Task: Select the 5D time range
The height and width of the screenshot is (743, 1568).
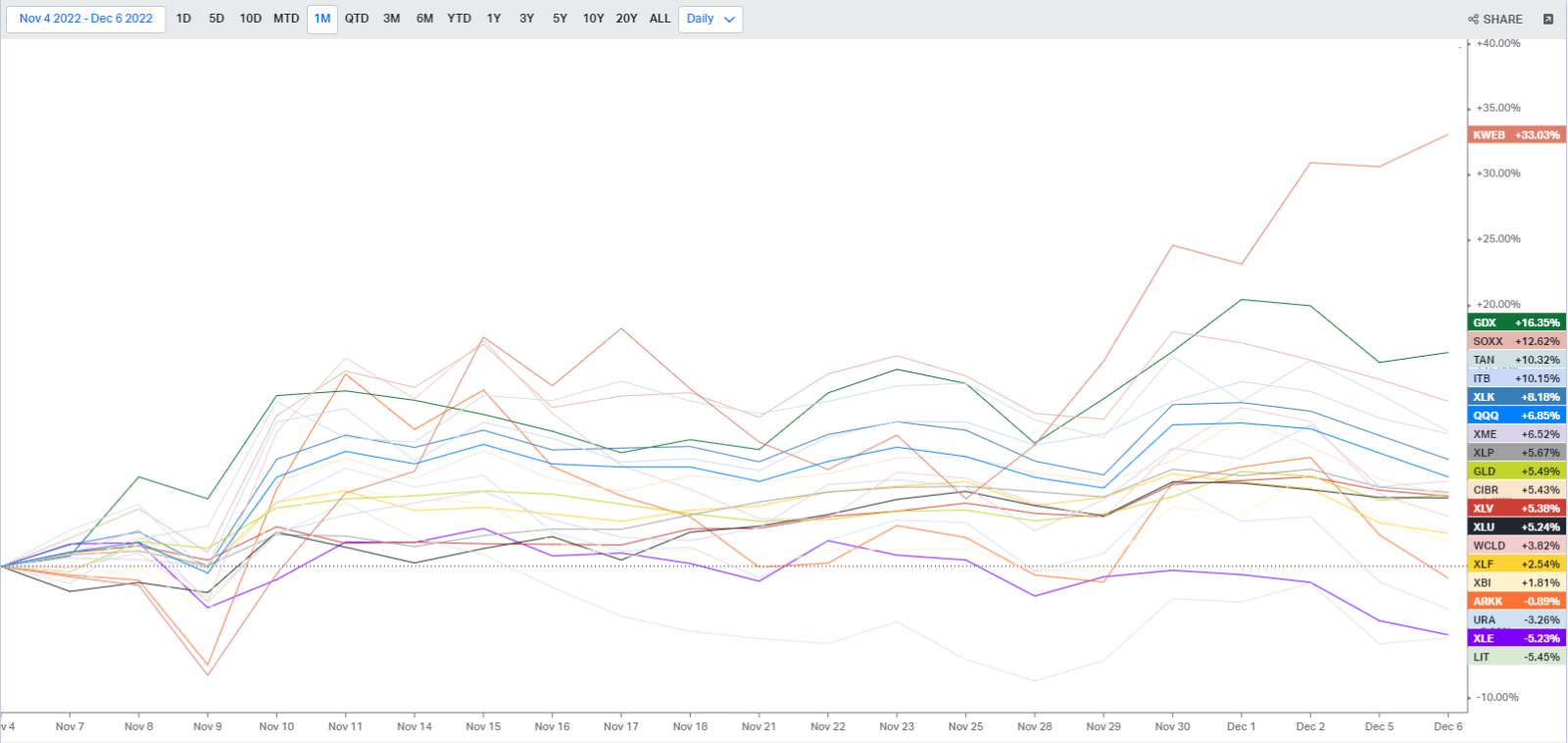Action: (x=217, y=19)
